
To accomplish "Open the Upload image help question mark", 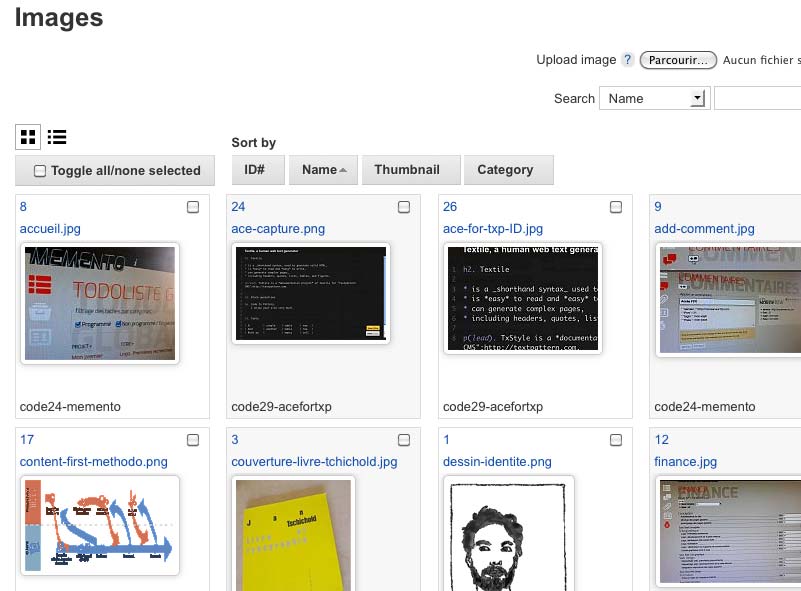I will [x=628, y=60].
